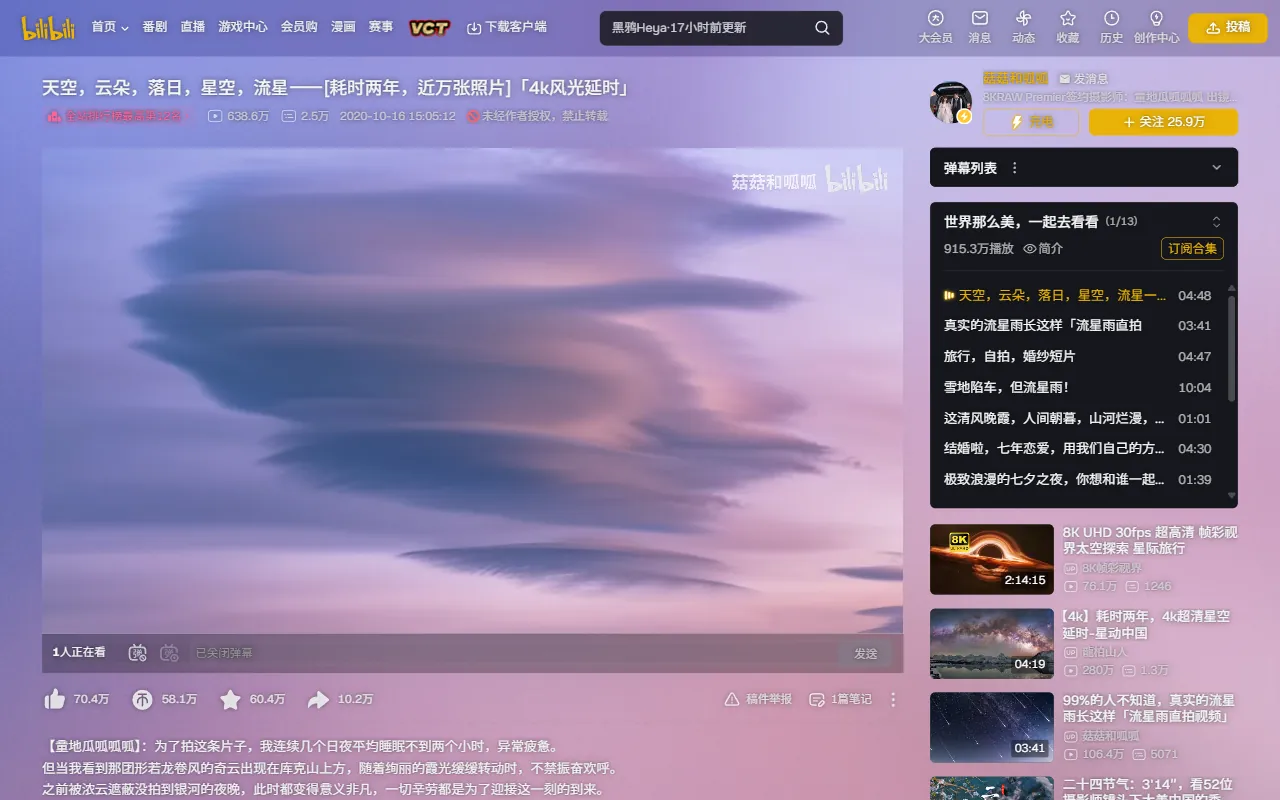This screenshot has width=1280, height=800.
Task: Report video via 稿件举报
Action: pos(758,700)
